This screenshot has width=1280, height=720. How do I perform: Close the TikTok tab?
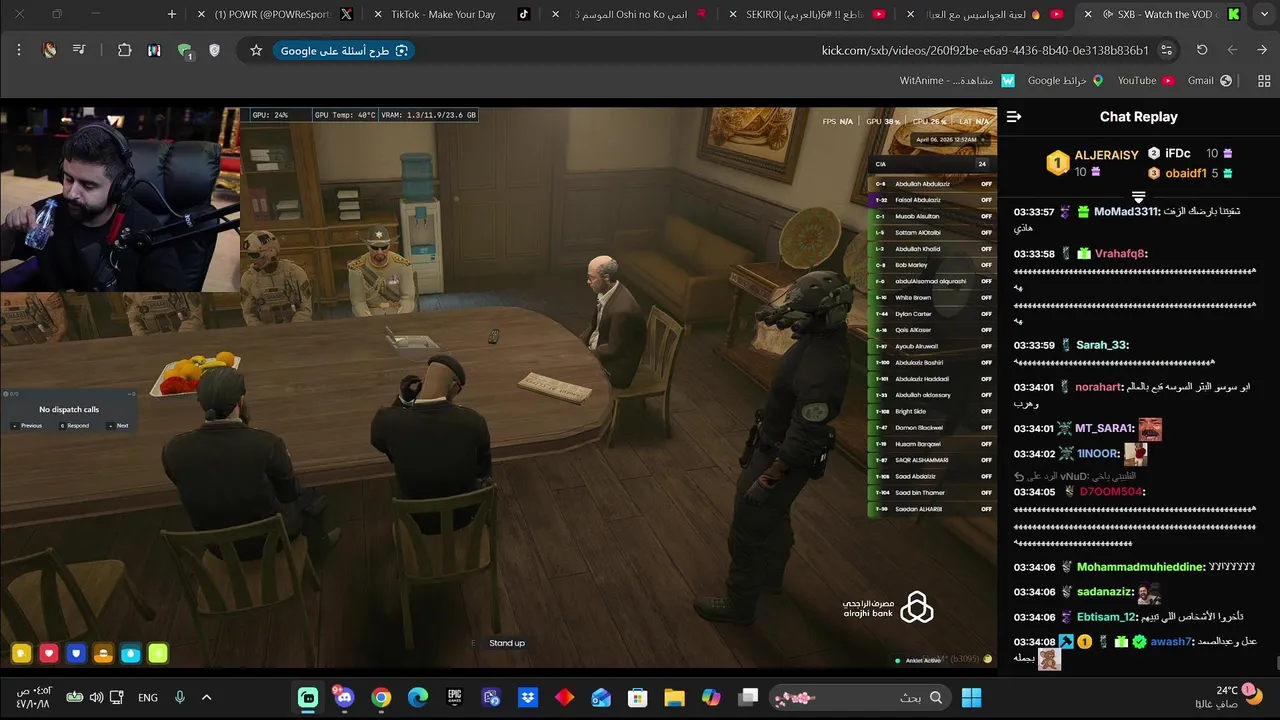377,14
